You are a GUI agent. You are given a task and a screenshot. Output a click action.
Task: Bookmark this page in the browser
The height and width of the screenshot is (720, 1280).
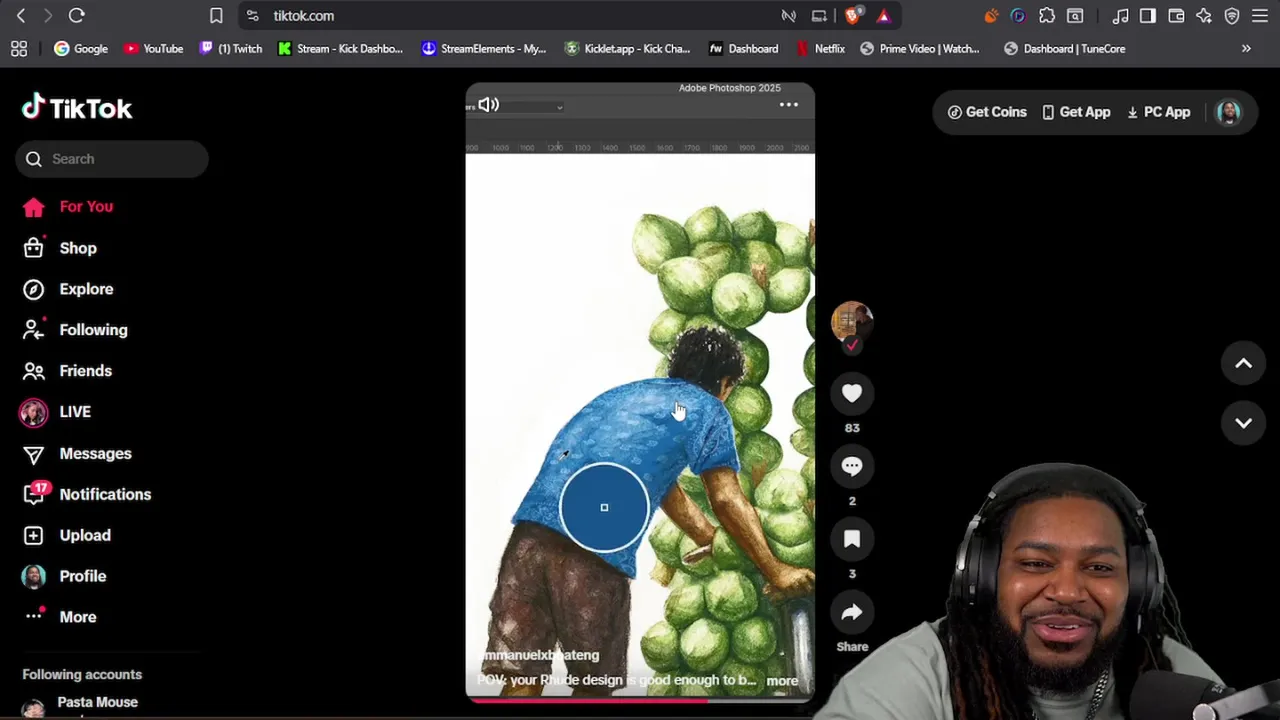click(x=216, y=15)
